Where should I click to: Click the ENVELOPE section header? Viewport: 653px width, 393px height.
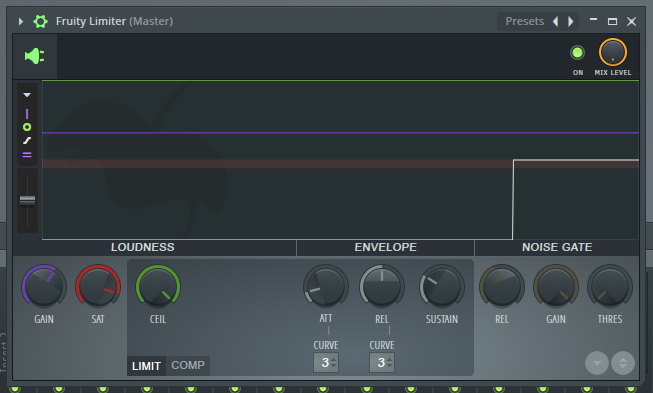point(386,247)
